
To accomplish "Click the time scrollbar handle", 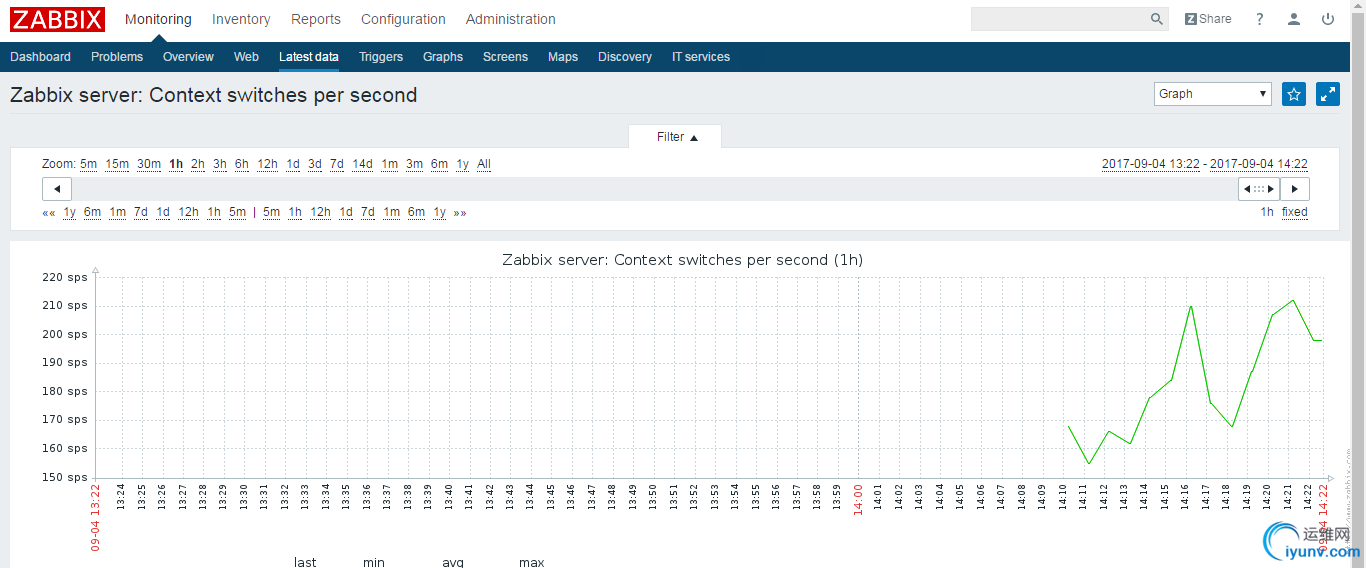I will click(x=1258, y=189).
